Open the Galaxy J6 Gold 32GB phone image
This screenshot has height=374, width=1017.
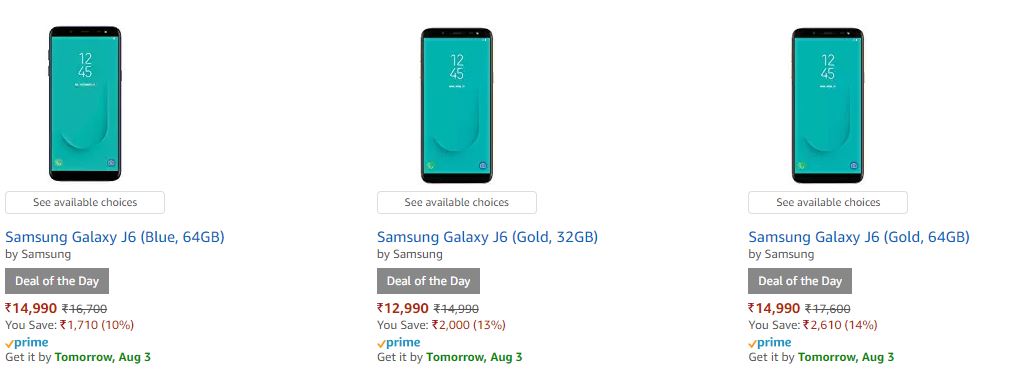coord(457,105)
